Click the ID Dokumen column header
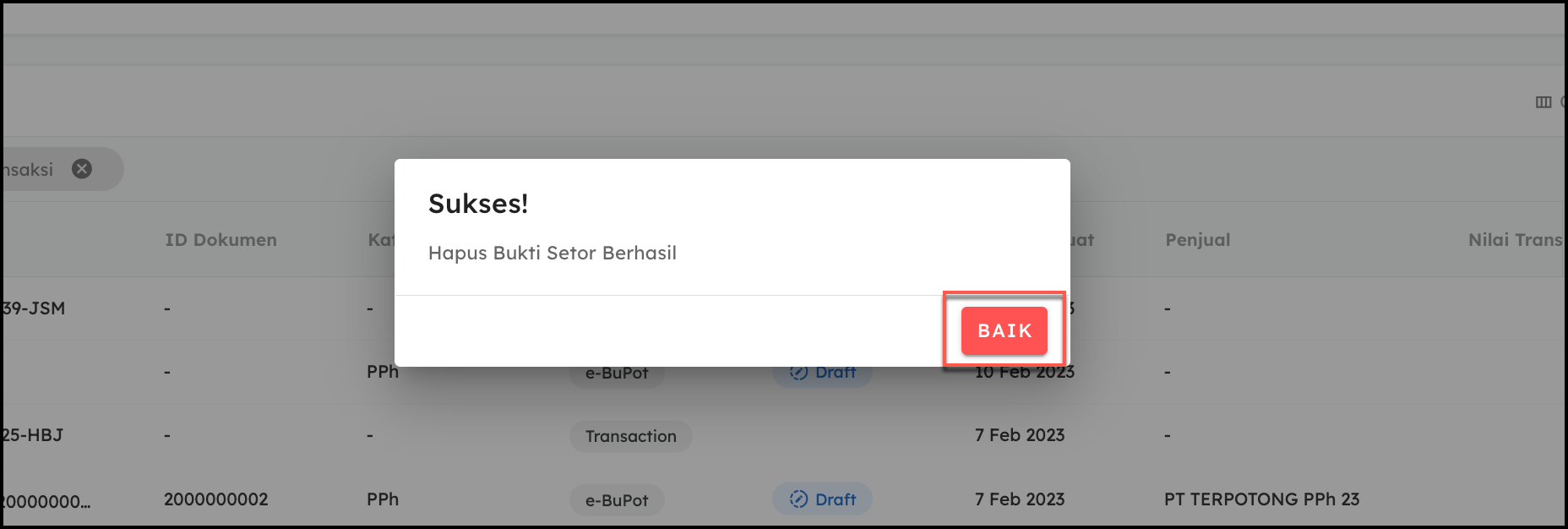The image size is (1568, 529). click(220, 240)
